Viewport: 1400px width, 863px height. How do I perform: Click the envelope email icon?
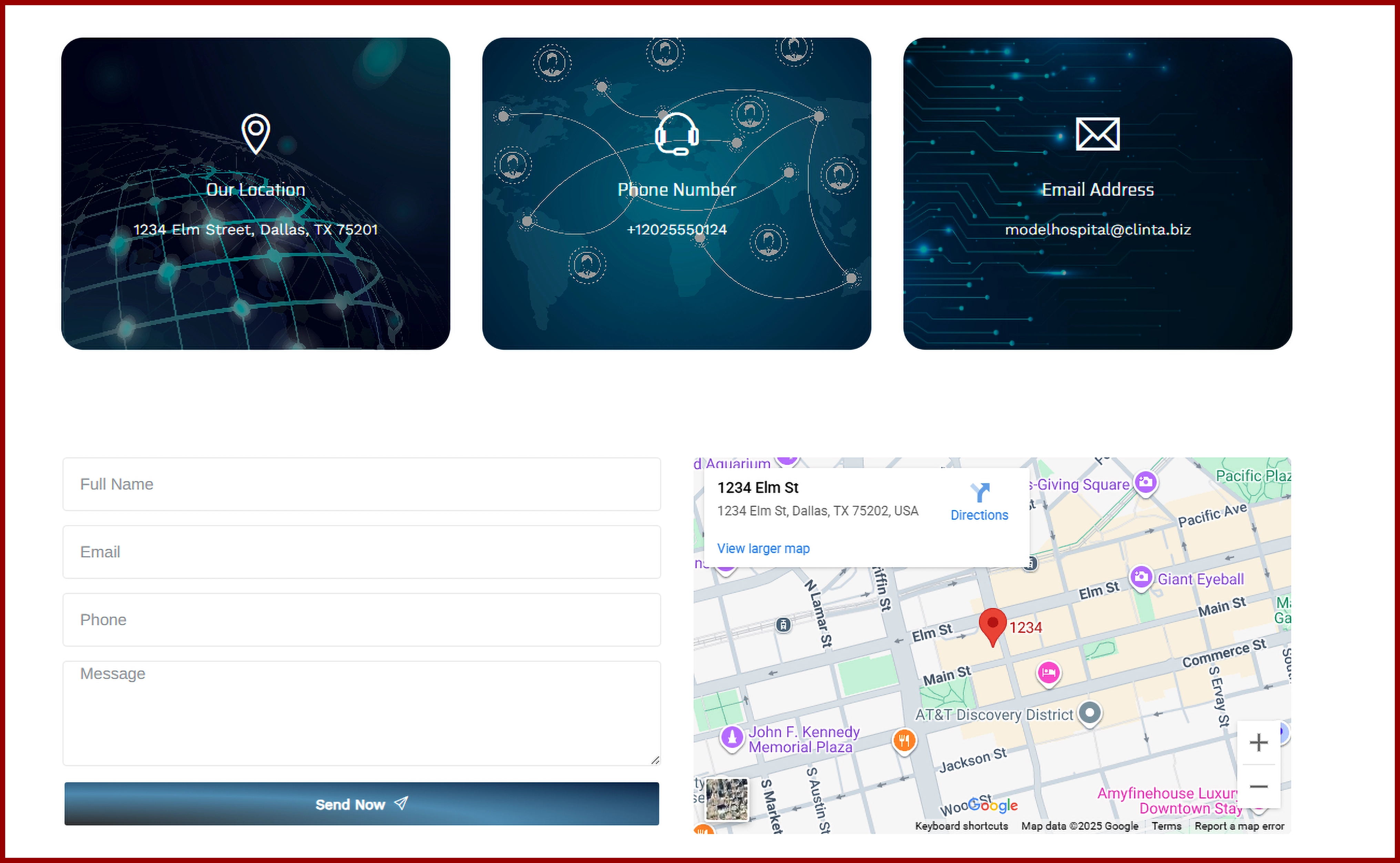coord(1097,134)
